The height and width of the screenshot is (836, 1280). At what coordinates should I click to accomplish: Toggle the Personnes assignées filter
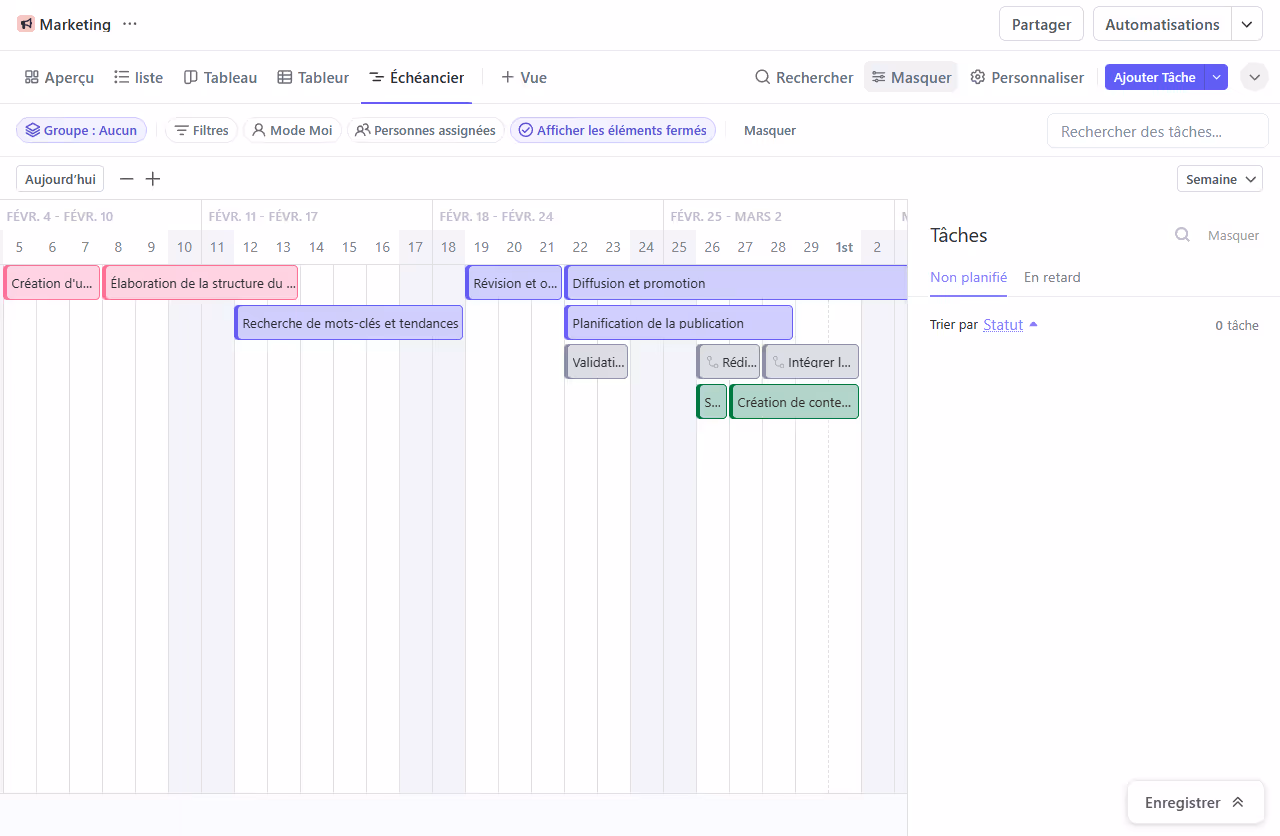[x=426, y=130]
